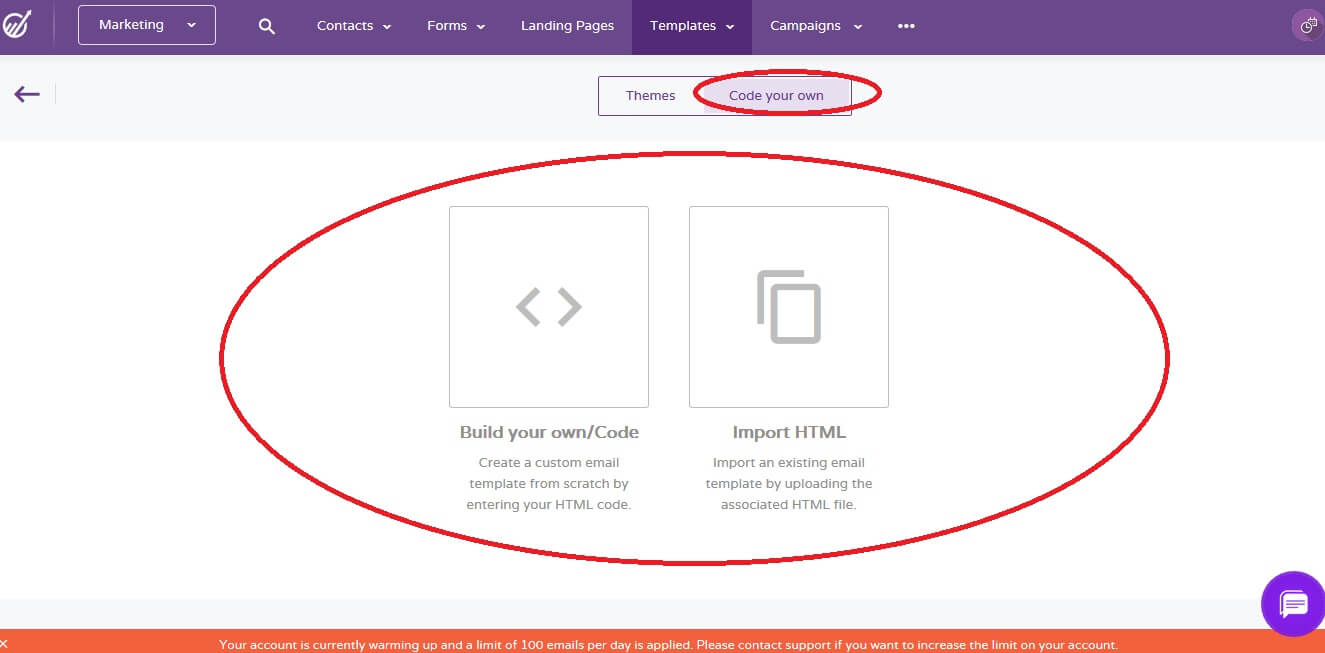Open the Campaigns dropdown

pyautogui.click(x=815, y=26)
